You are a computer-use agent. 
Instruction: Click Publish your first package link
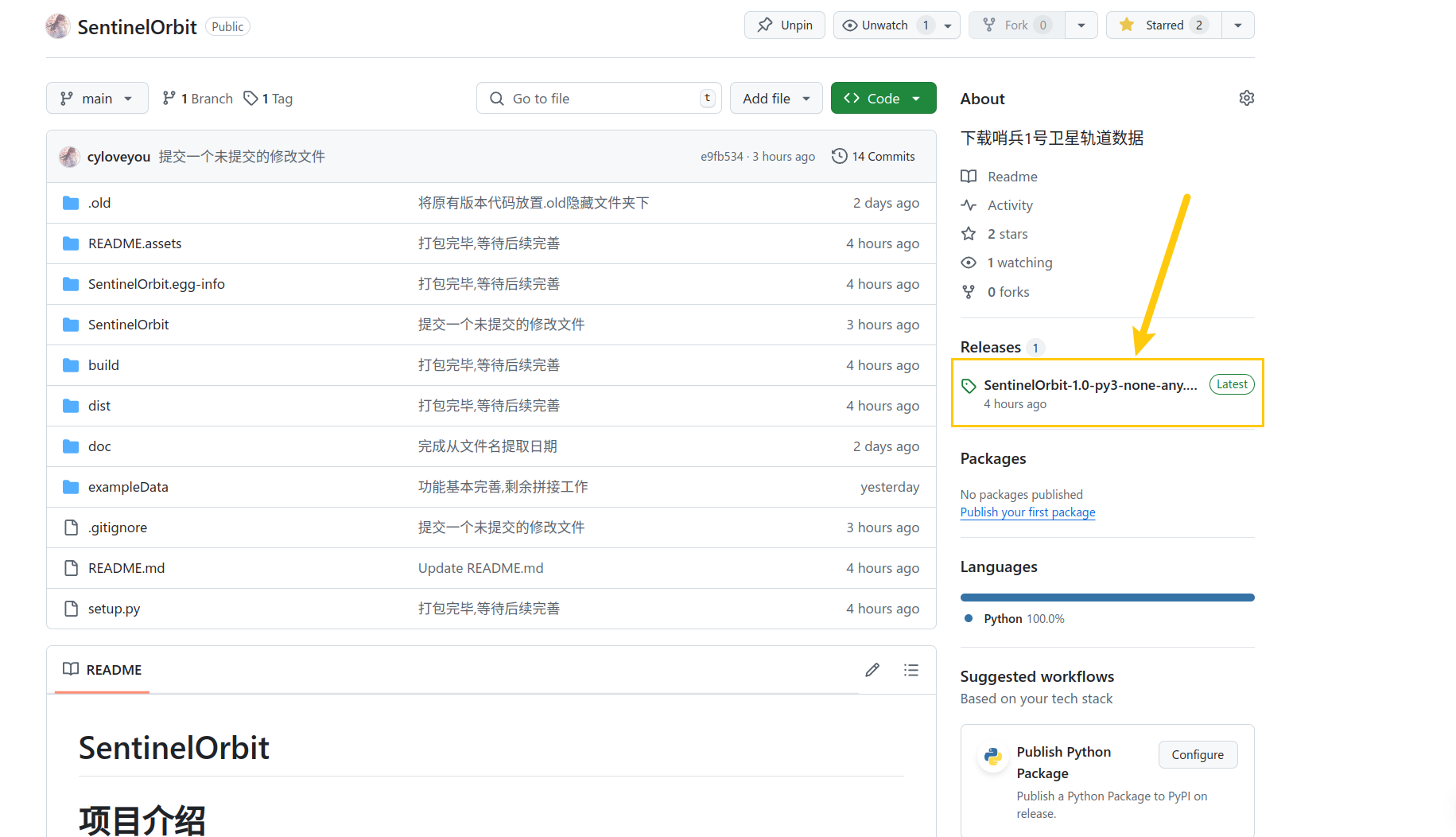point(1027,512)
